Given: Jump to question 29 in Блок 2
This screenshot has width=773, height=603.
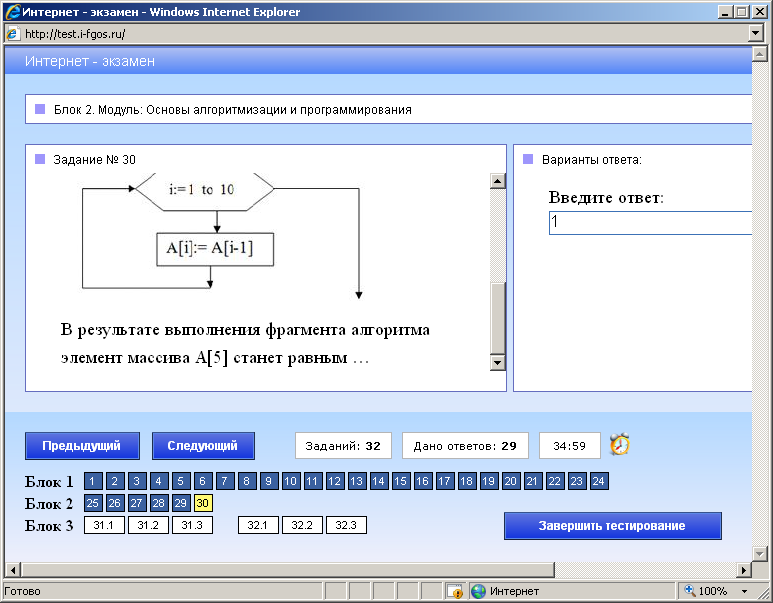Looking at the screenshot, I should [x=181, y=503].
